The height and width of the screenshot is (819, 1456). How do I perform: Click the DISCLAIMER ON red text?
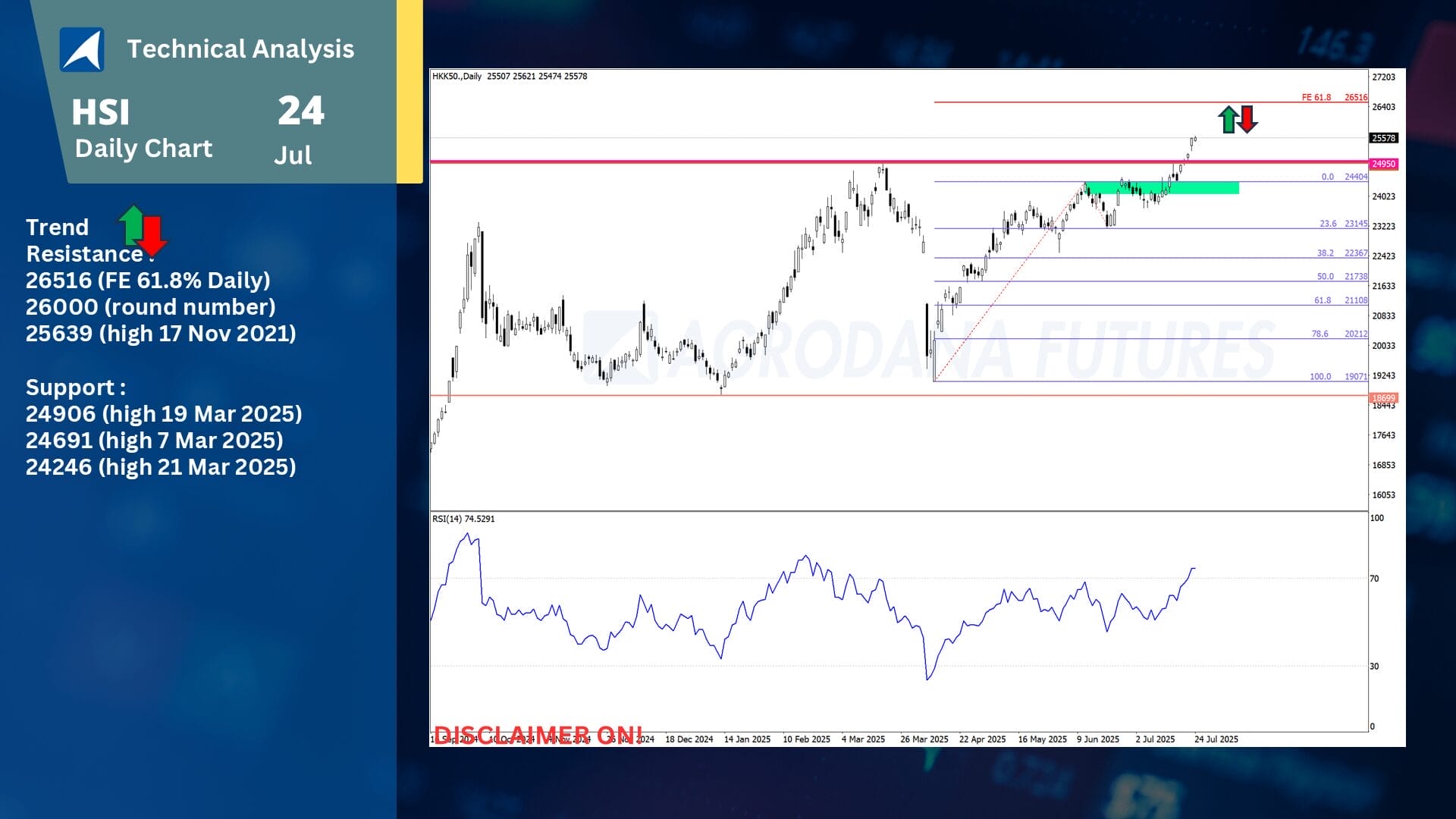click(537, 734)
